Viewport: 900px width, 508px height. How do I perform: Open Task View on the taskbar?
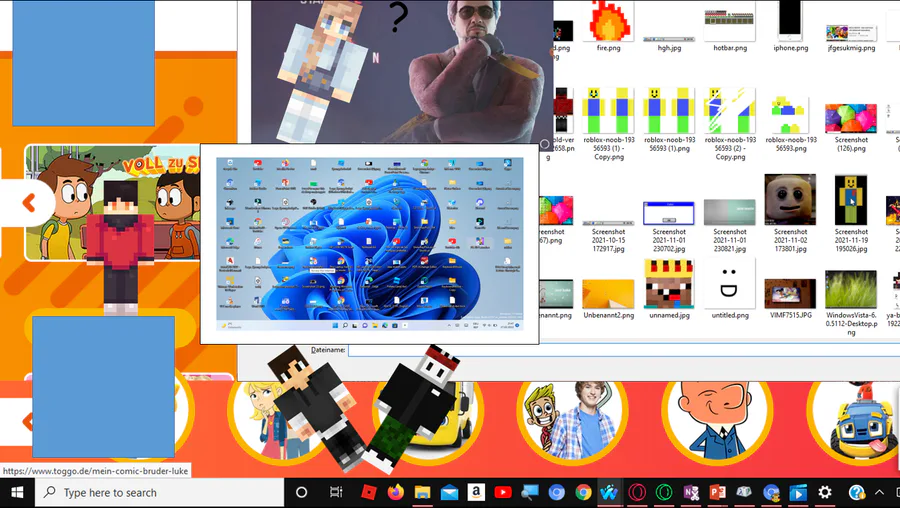[x=336, y=493]
